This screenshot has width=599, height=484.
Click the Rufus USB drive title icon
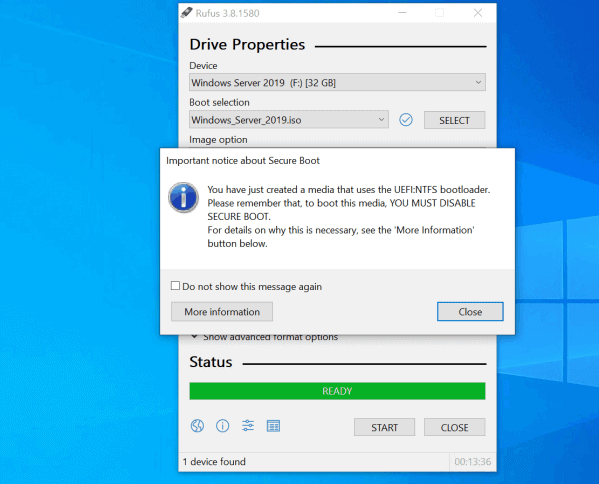point(186,13)
